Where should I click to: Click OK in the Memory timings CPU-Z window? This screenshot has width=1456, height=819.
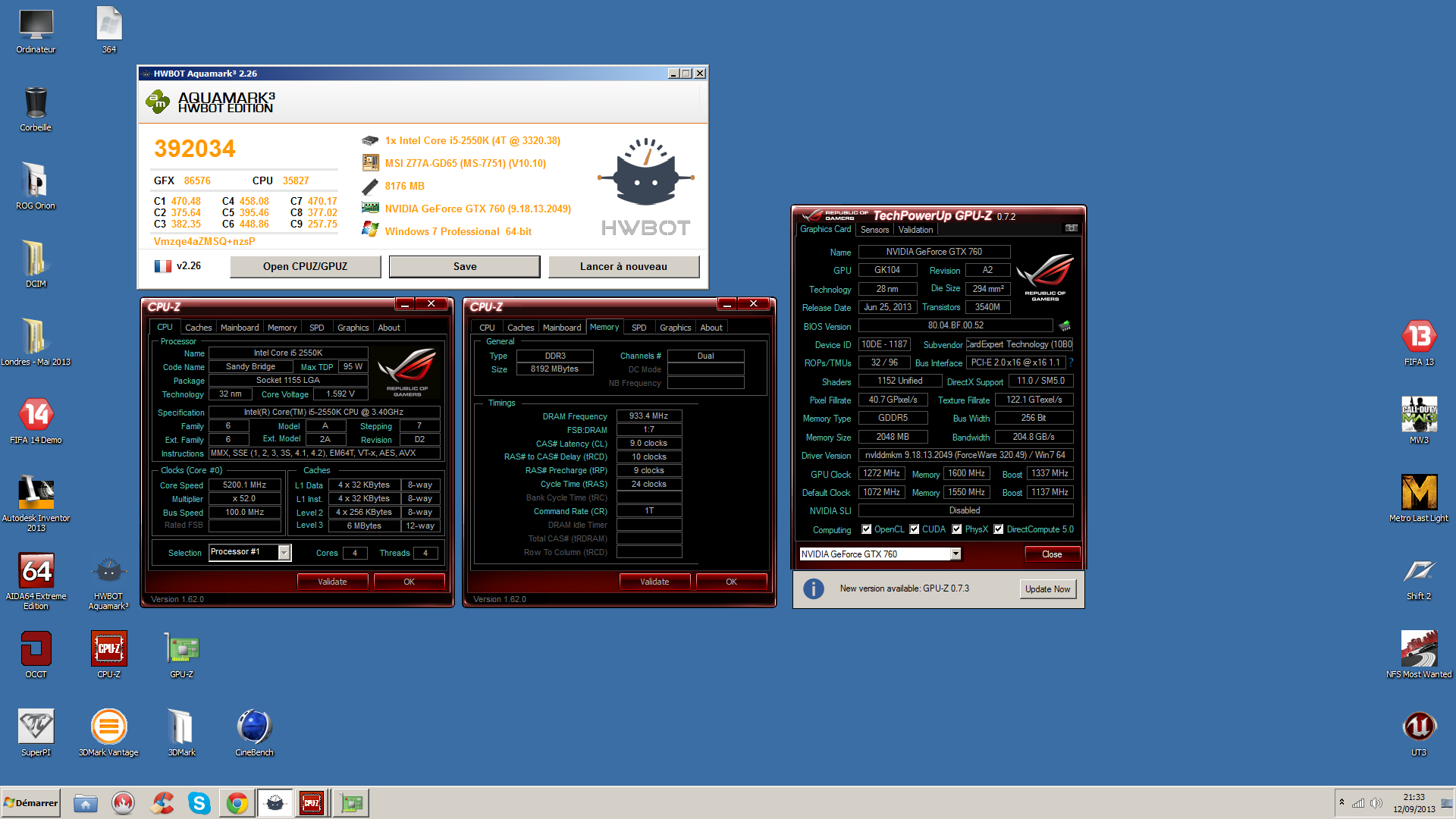tap(731, 582)
